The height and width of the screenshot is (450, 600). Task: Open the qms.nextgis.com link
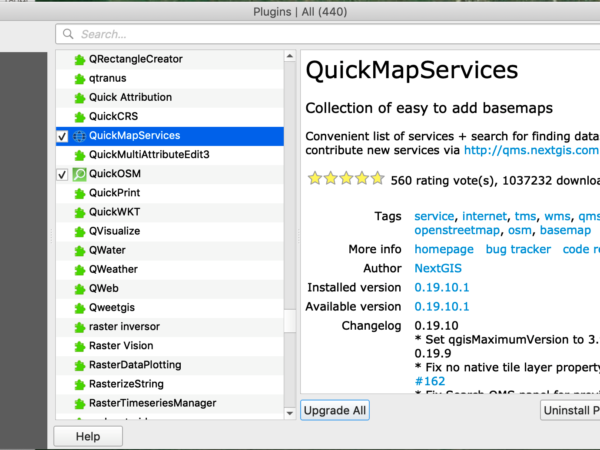coord(532,150)
